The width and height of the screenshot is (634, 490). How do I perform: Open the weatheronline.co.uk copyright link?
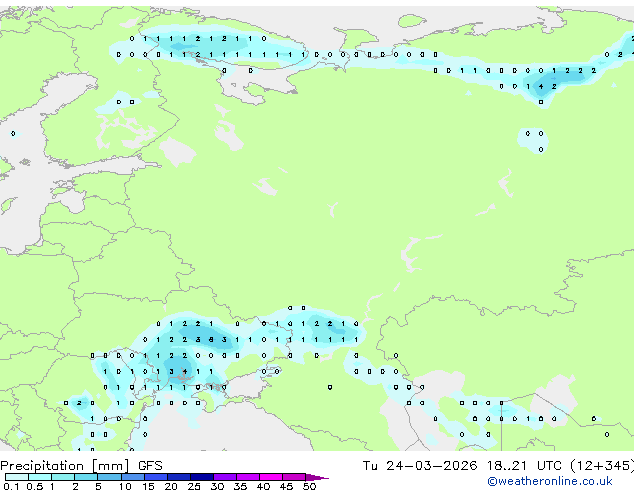pyautogui.click(x=550, y=481)
